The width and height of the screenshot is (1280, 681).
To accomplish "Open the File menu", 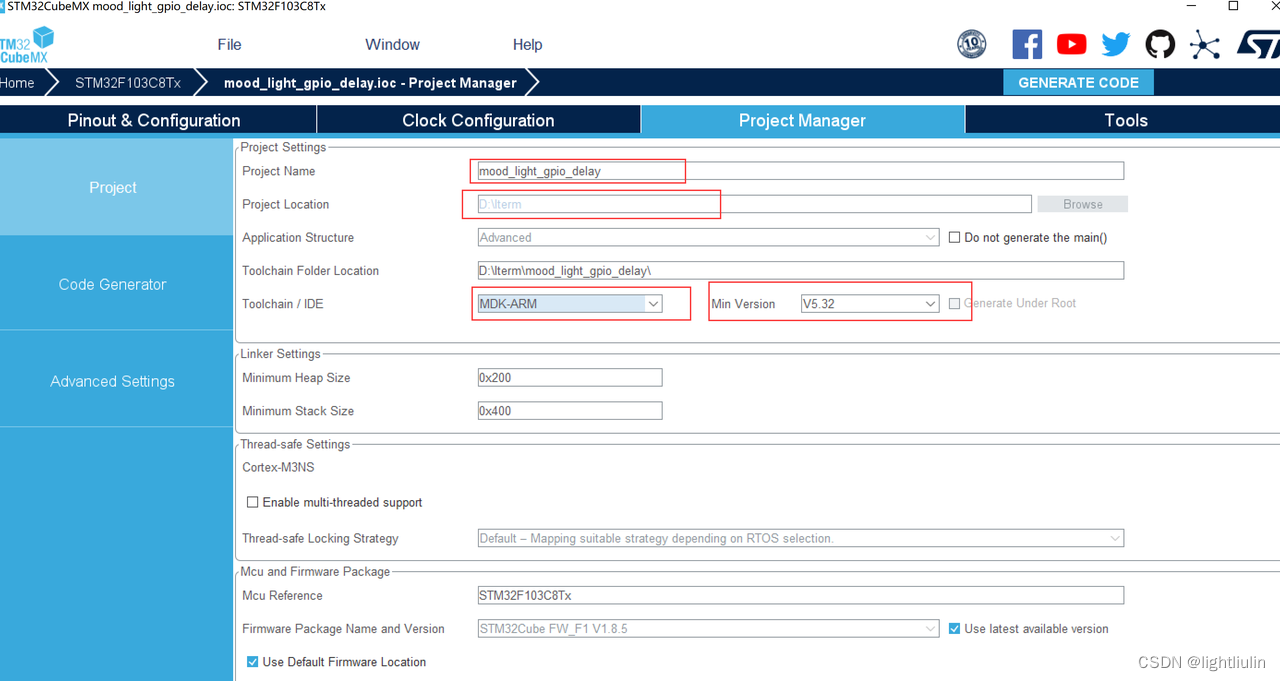I will 229,44.
